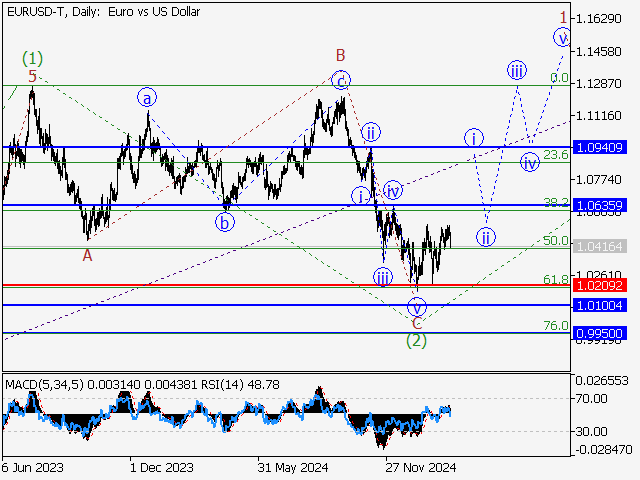640x480 pixels.
Task: Select the blue 1.06359 price tag
Action: tap(600, 205)
